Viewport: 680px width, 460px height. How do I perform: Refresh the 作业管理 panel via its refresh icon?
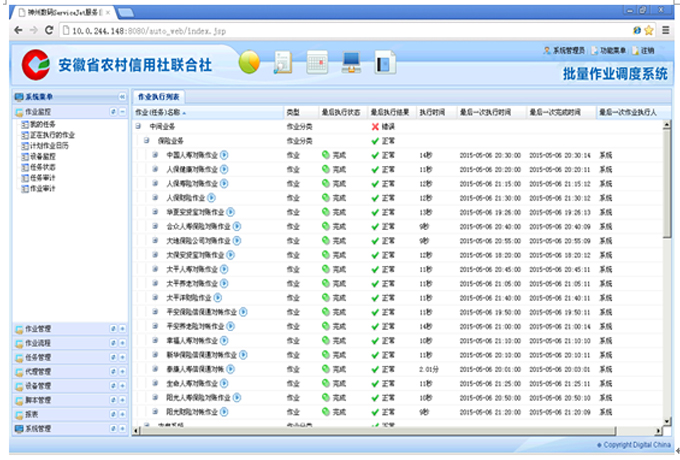(113, 329)
